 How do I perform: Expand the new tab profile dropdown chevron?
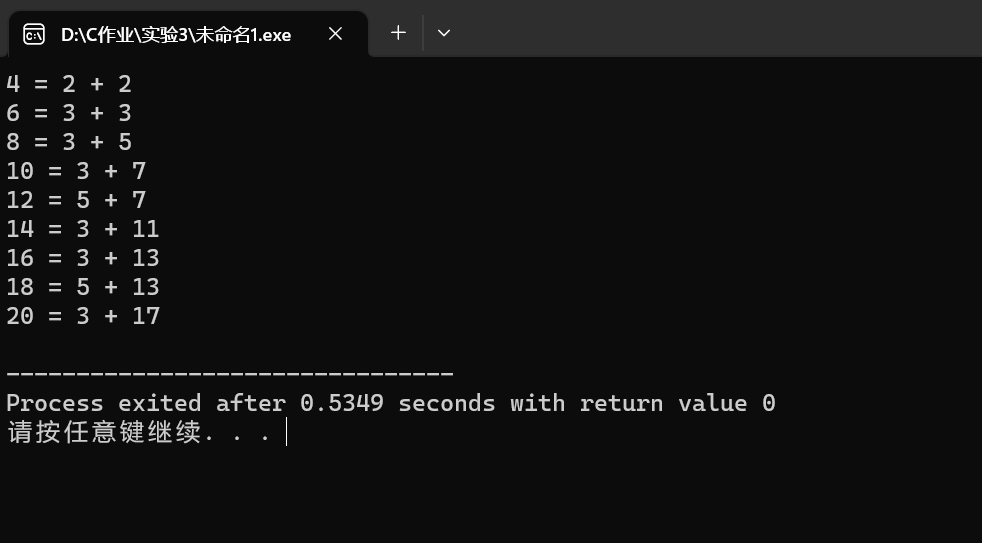pyautogui.click(x=444, y=33)
